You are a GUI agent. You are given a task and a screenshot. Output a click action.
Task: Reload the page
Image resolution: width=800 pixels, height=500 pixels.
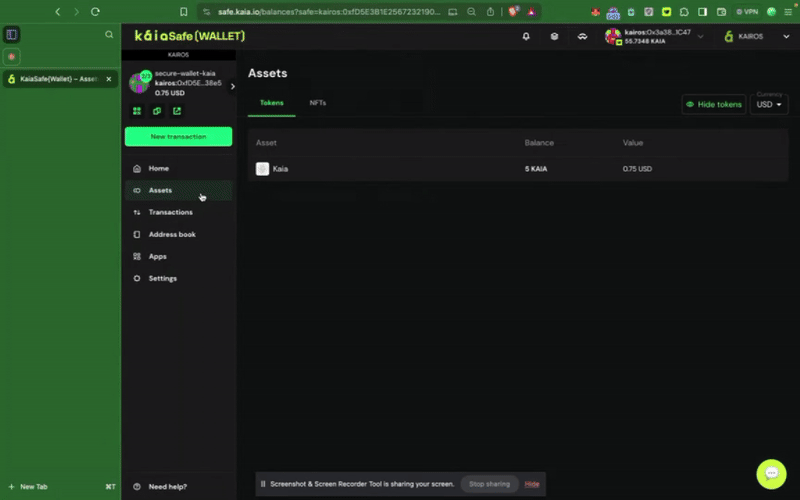[x=95, y=11]
